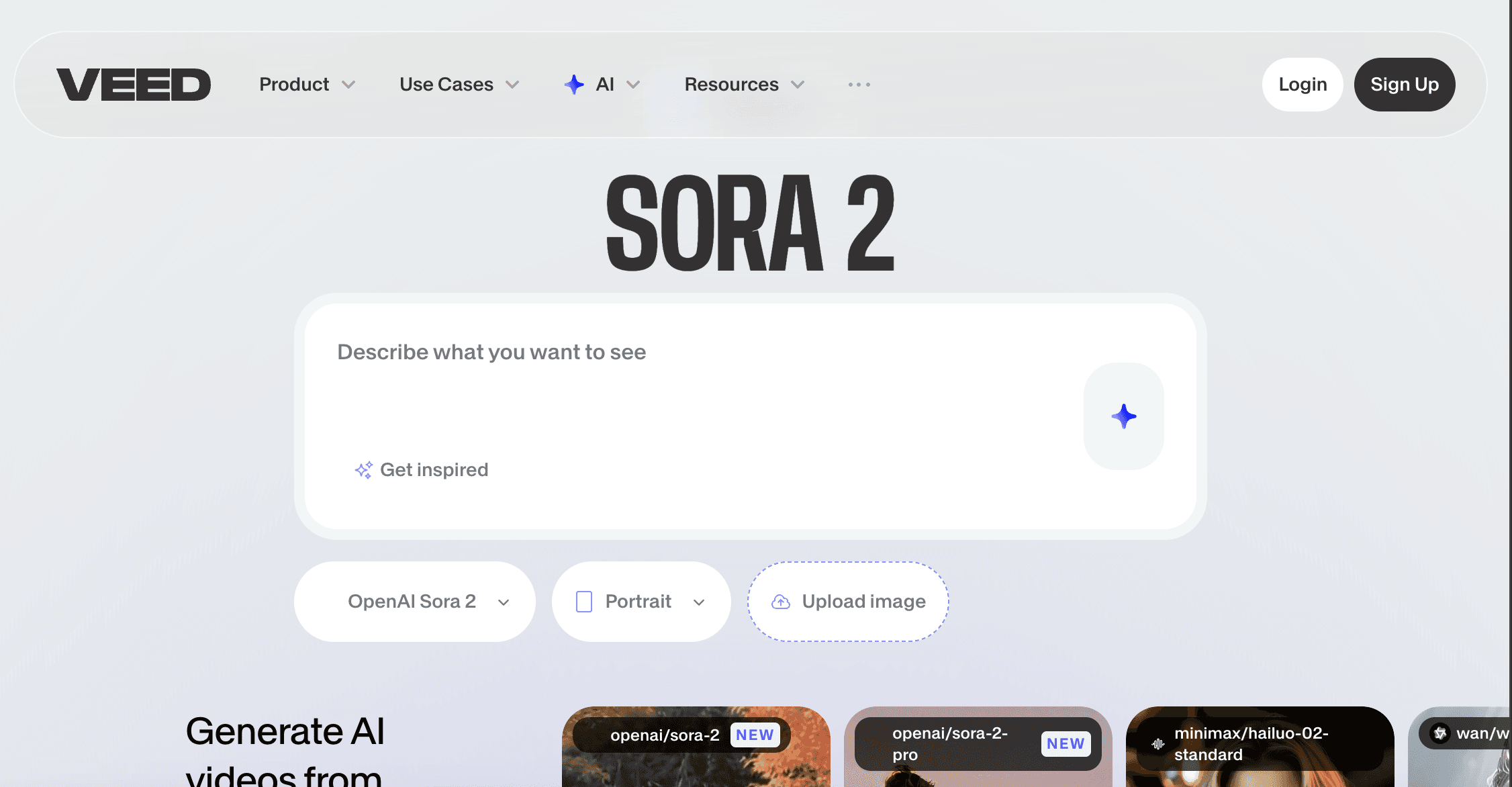Screen dimensions: 1512x787
Task: Open the Product menu
Action: point(308,85)
